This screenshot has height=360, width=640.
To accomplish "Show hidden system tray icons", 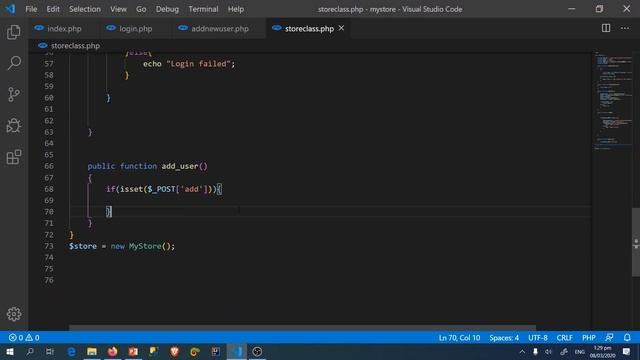I will (522, 352).
